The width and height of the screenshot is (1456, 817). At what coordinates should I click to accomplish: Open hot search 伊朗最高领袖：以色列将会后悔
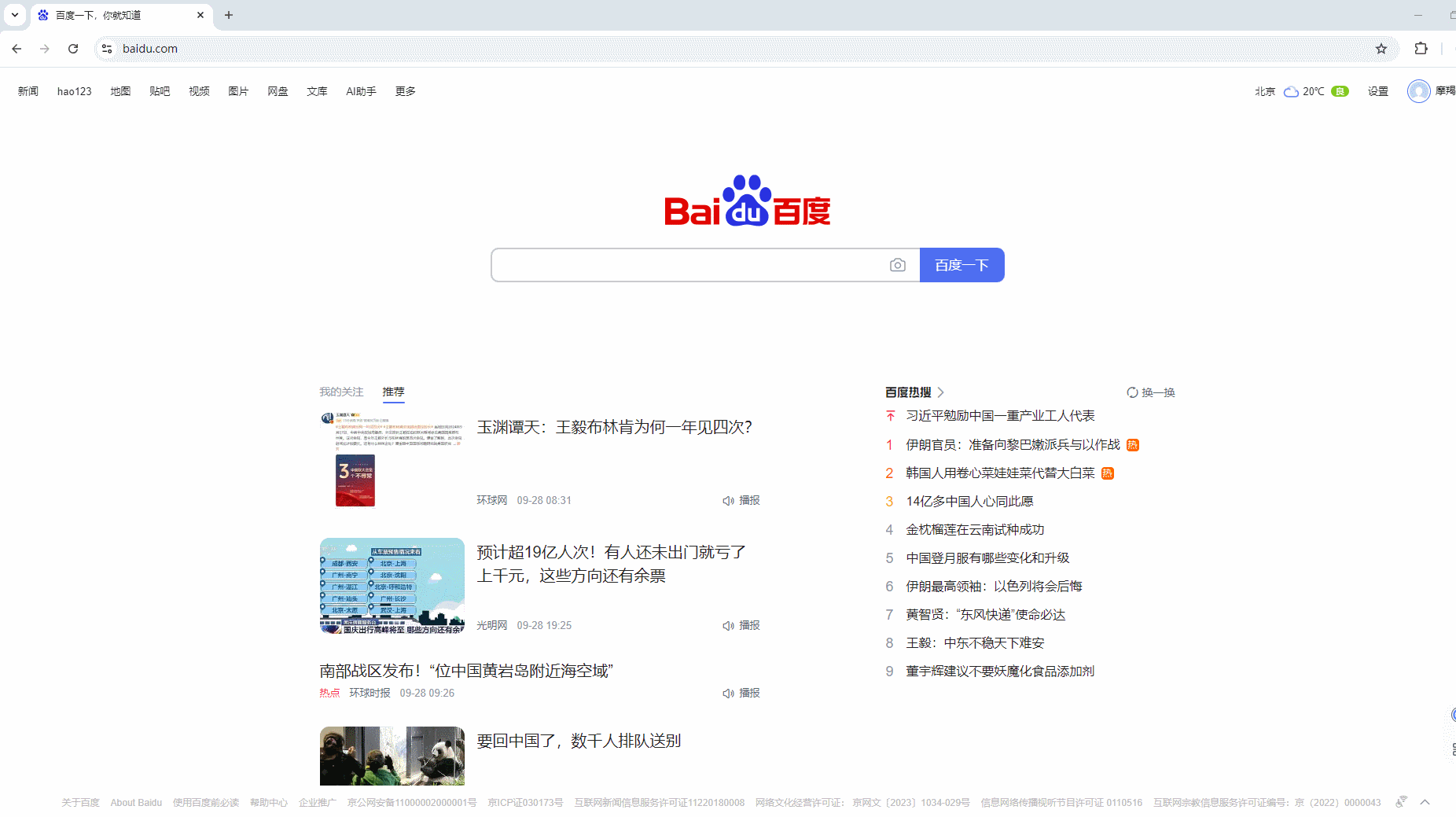tap(994, 587)
